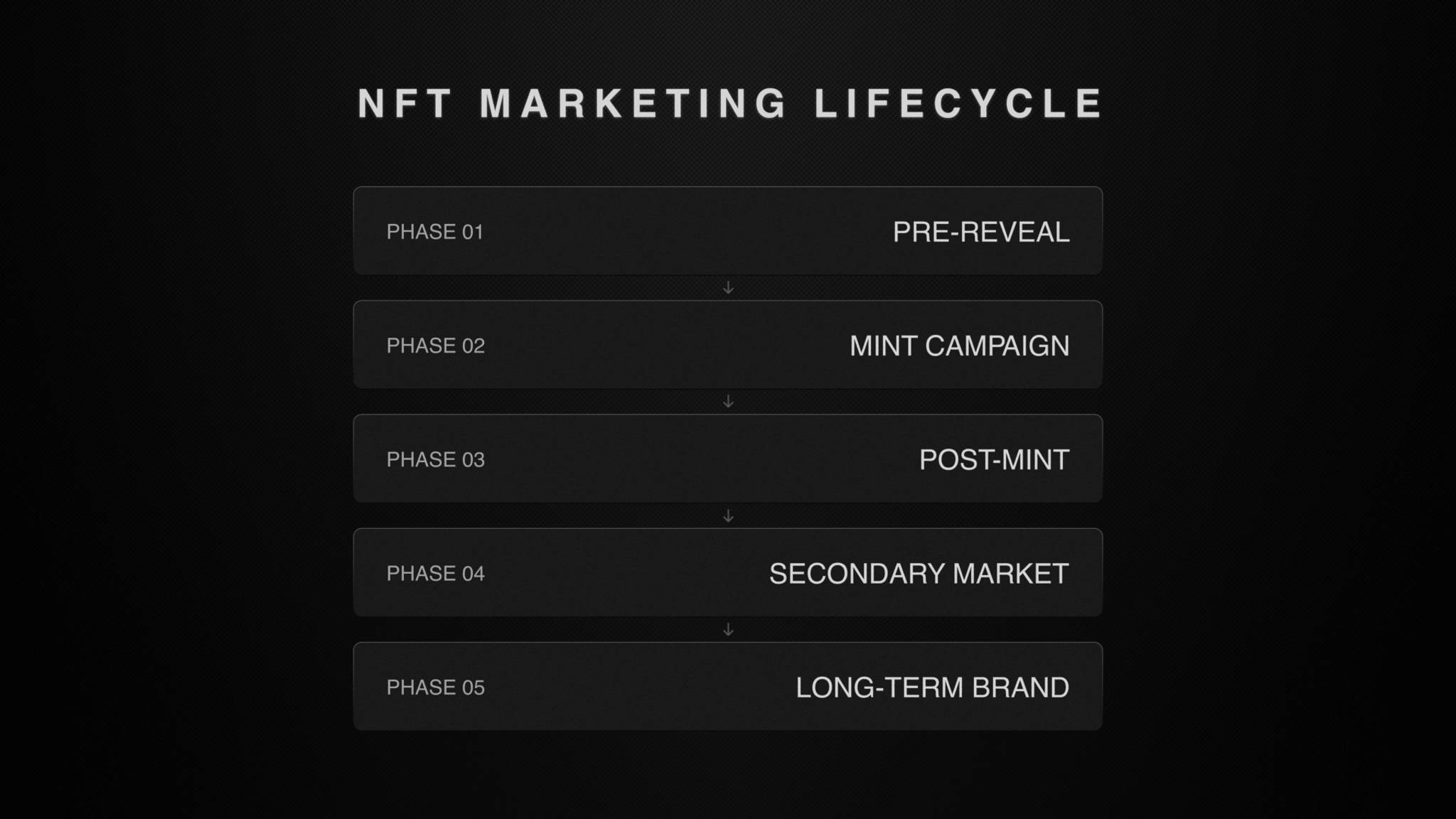Click the PRE-REVEAL text
This screenshot has width=1456, height=819.
[x=981, y=232]
